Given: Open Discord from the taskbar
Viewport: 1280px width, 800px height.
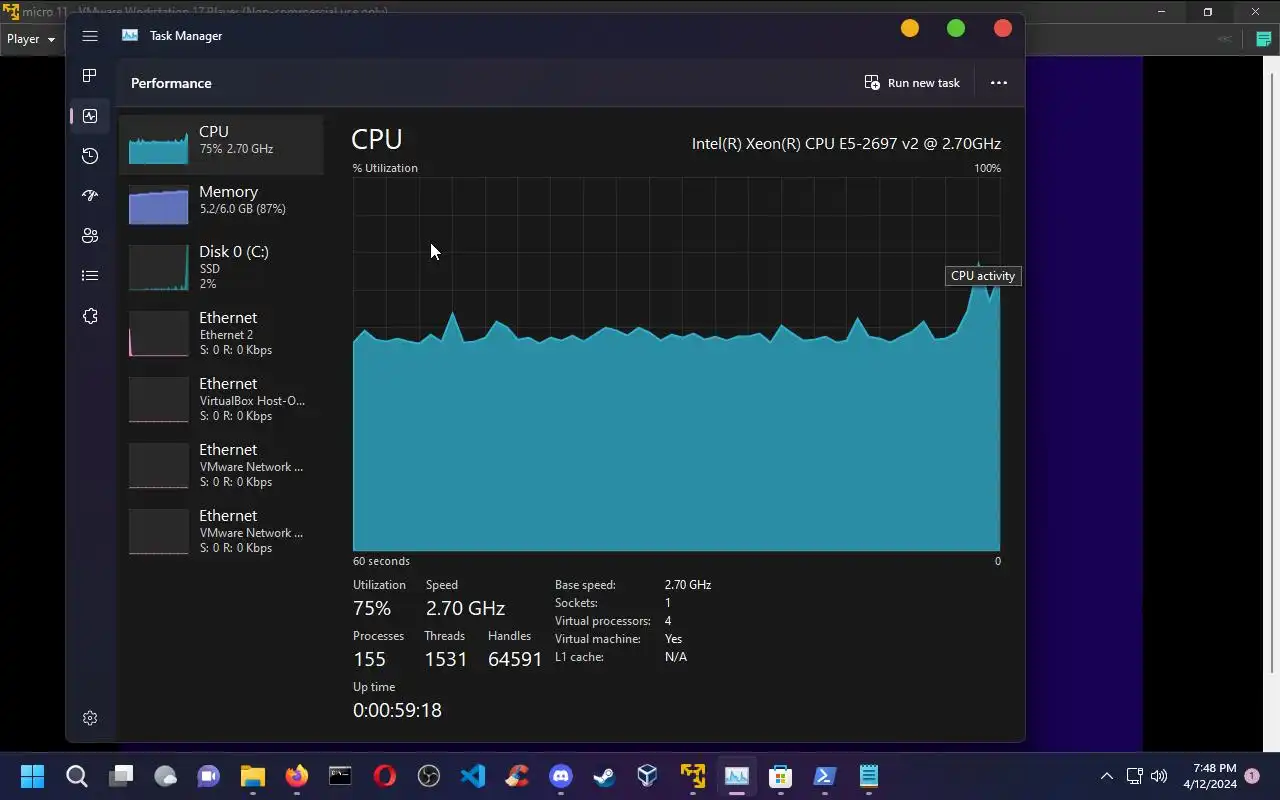Looking at the screenshot, I should (x=561, y=776).
